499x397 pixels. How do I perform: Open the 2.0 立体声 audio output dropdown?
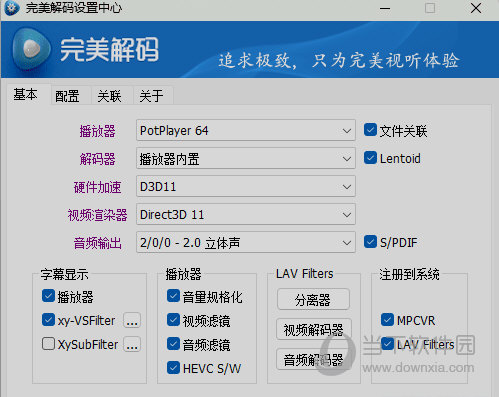246,242
